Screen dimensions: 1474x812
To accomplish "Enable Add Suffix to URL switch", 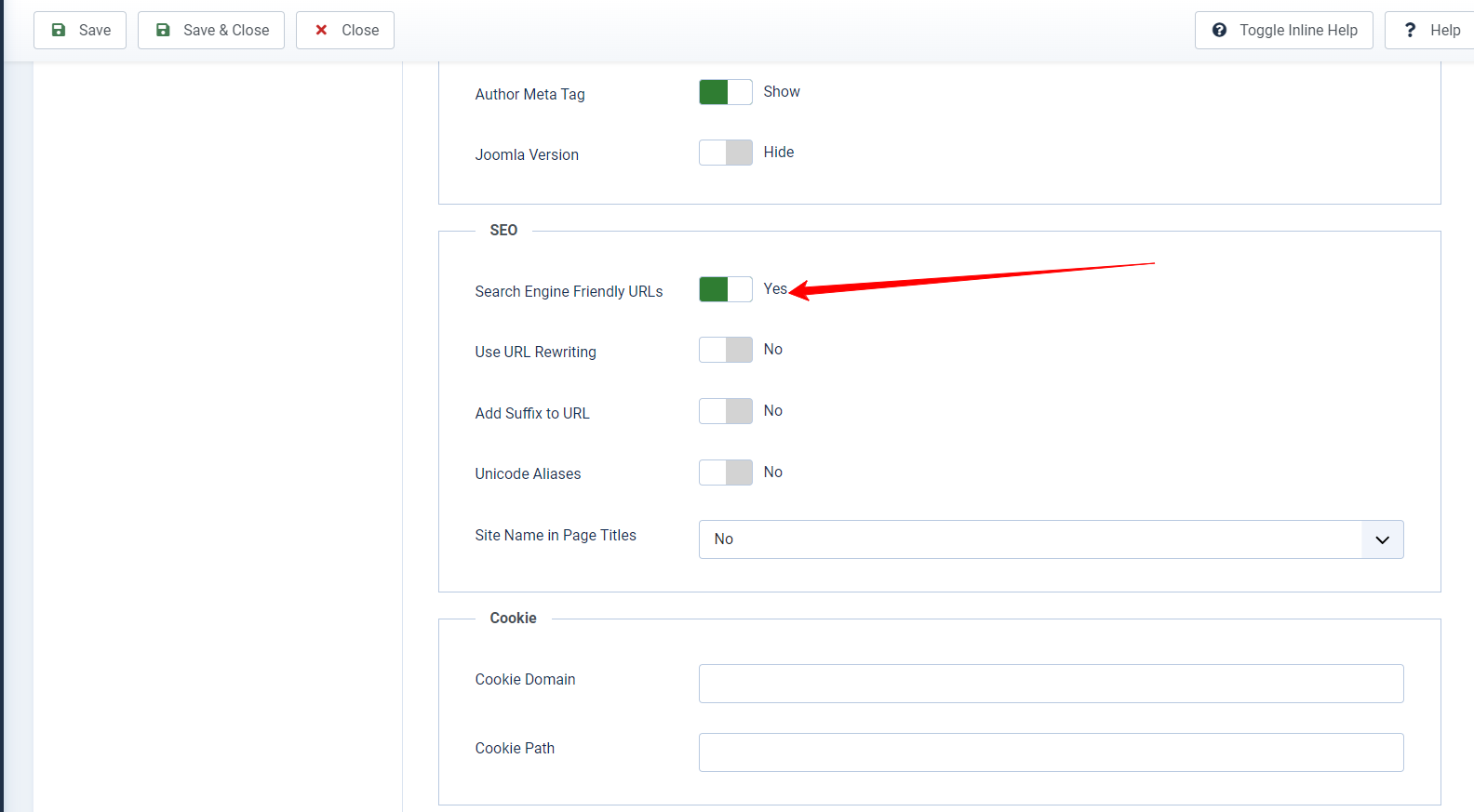I will pos(726,411).
